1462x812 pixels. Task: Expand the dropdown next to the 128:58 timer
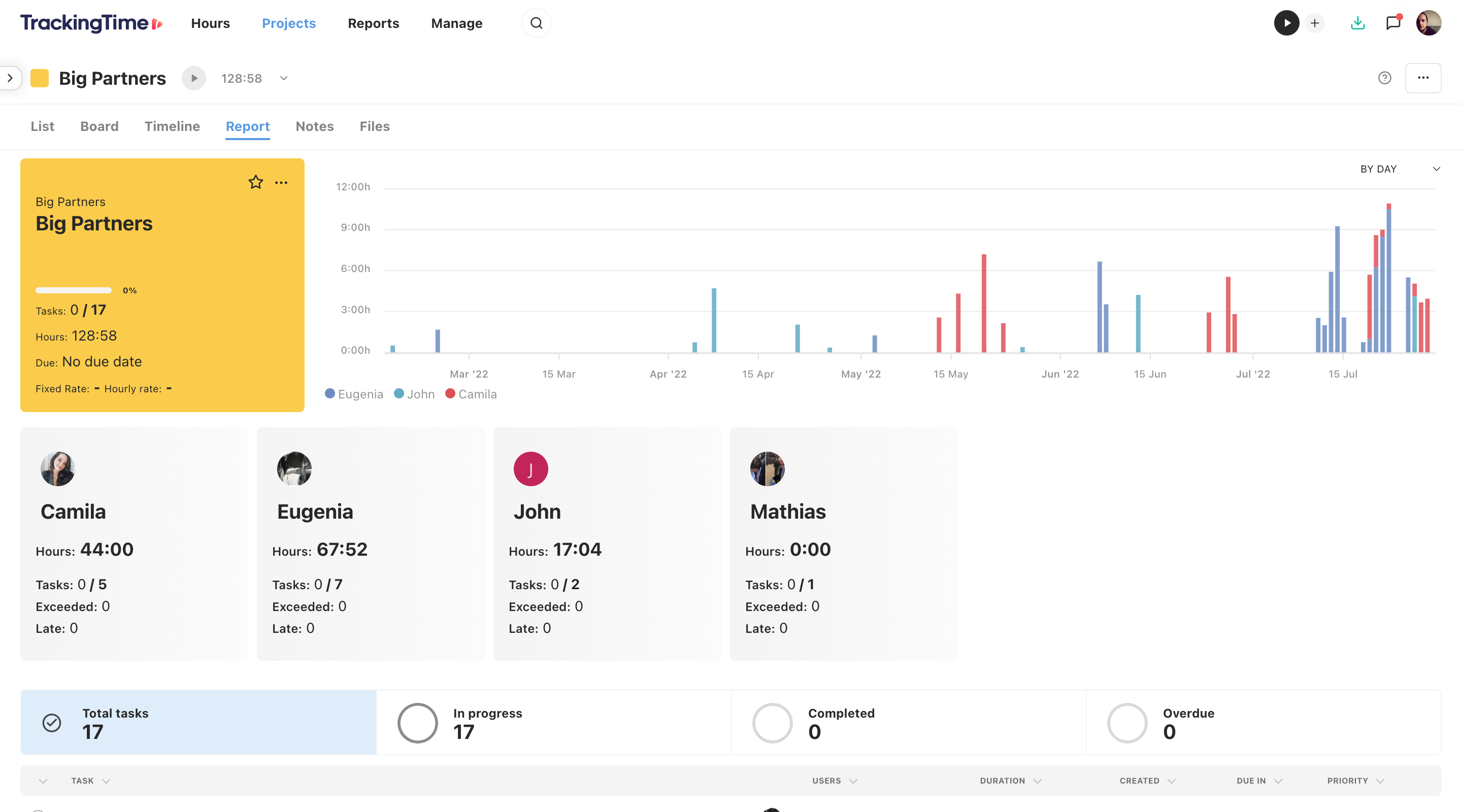tap(283, 78)
